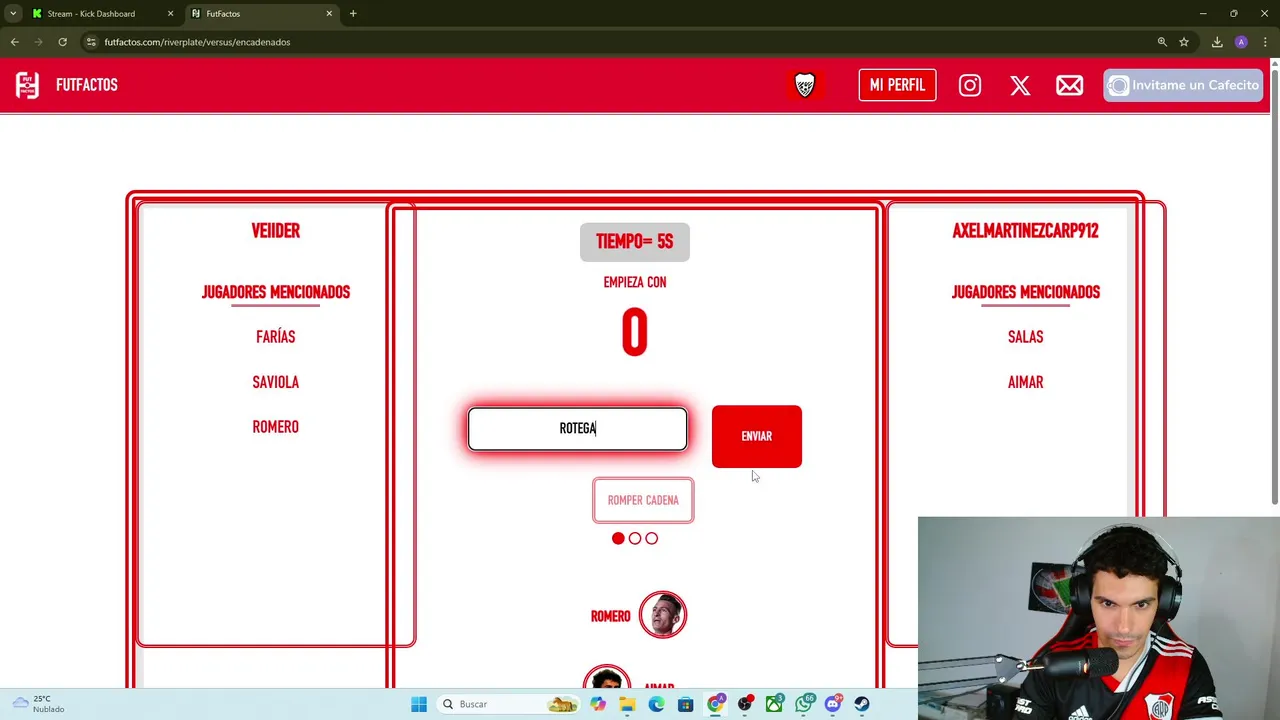Open the zoom magnifier icon in address bar
Image resolution: width=1280 pixels, height=720 pixels.
[x=1162, y=42]
